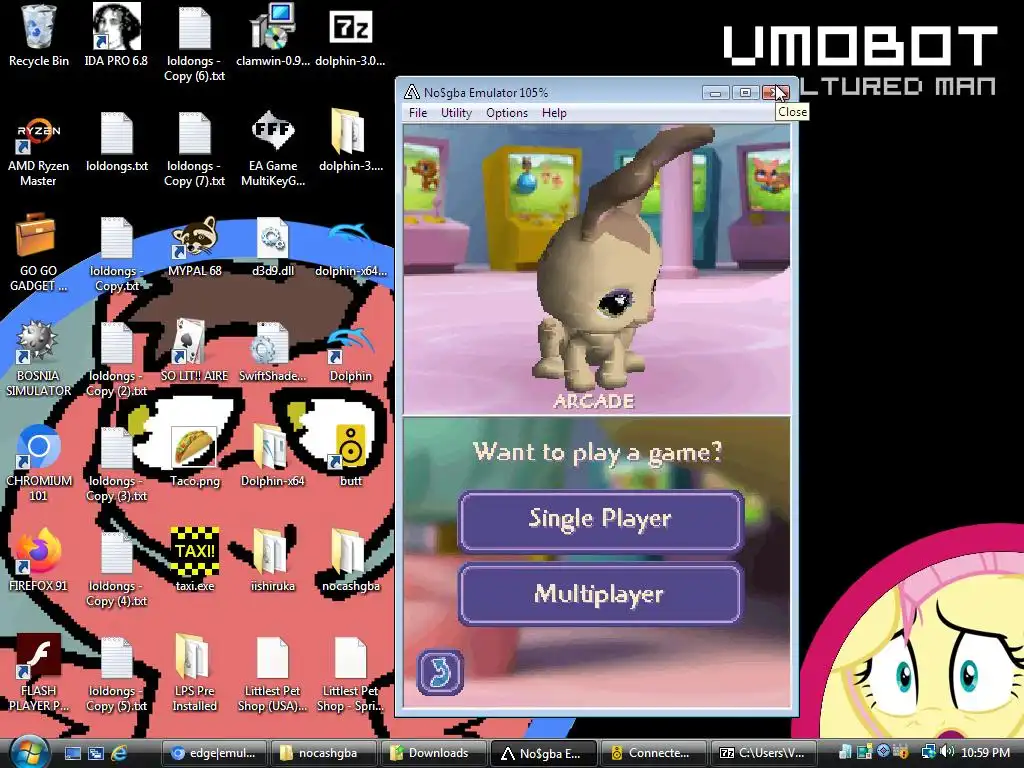This screenshot has width=1024, height=768.
Task: Select Littlest Pet Shop (USA) file
Action: point(273,675)
